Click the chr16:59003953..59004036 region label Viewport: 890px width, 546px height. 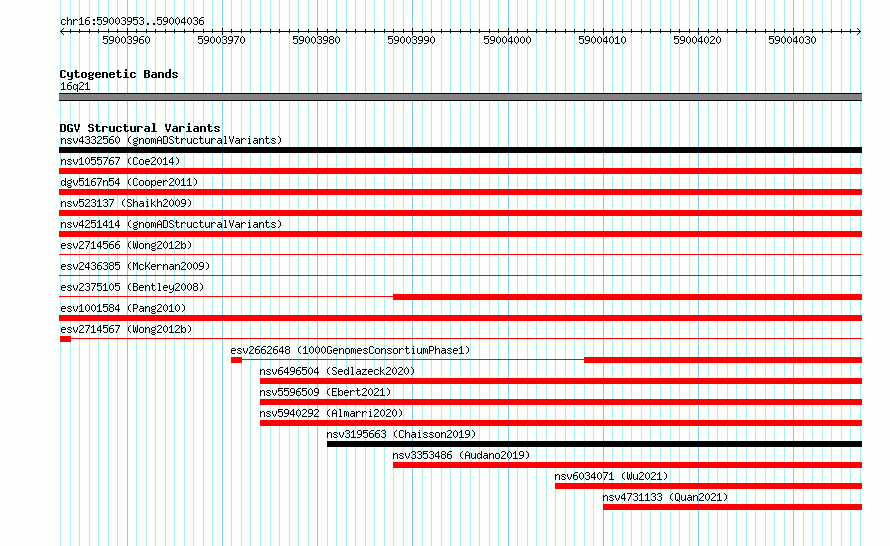point(132,21)
